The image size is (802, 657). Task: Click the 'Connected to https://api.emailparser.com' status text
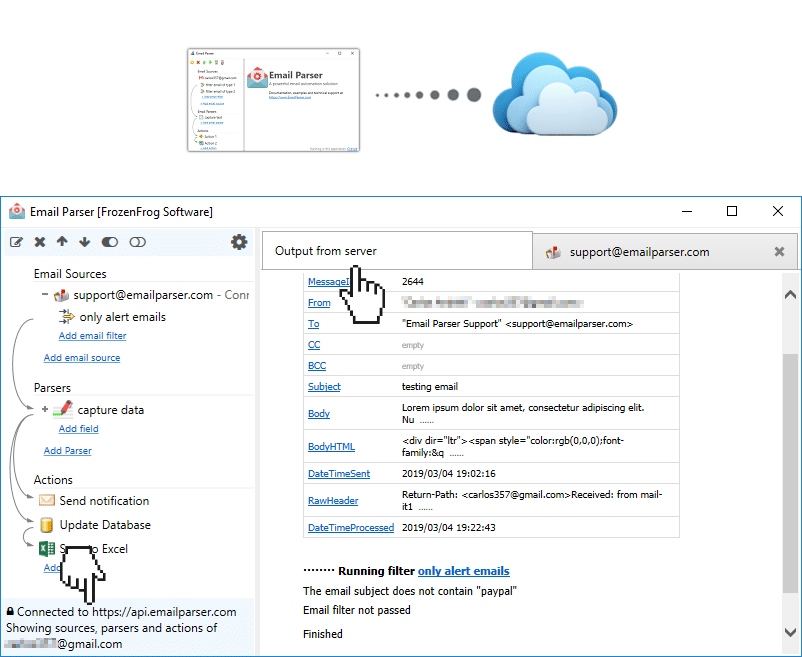coord(126,612)
